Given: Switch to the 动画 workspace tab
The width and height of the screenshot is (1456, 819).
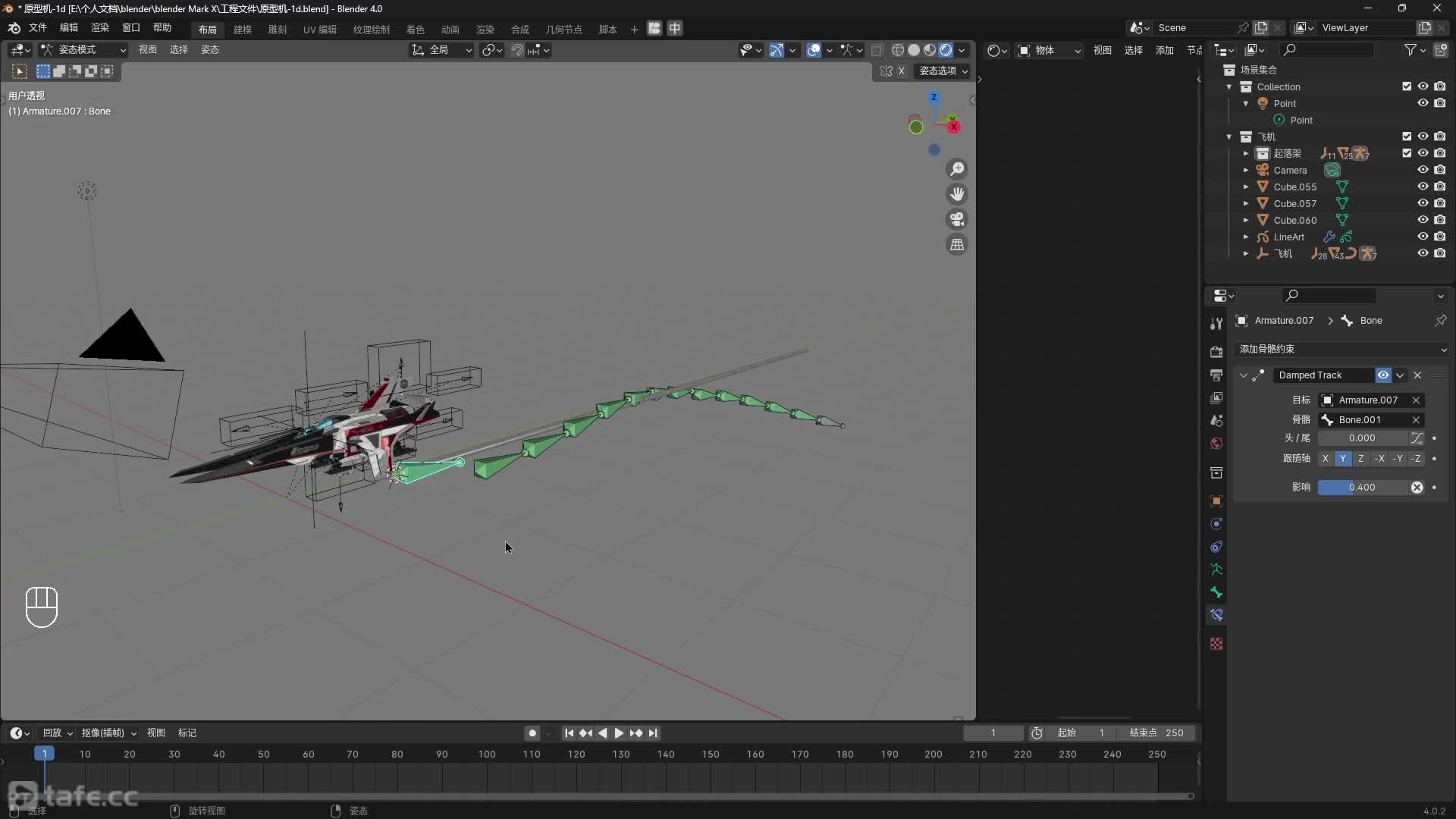Looking at the screenshot, I should (x=450, y=29).
